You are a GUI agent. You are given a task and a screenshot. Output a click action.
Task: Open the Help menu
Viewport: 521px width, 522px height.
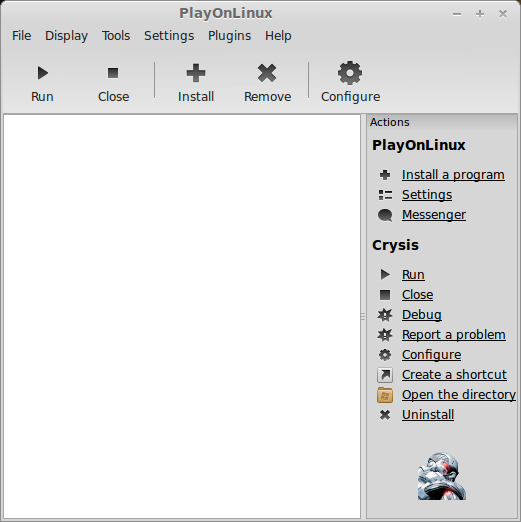(x=278, y=36)
